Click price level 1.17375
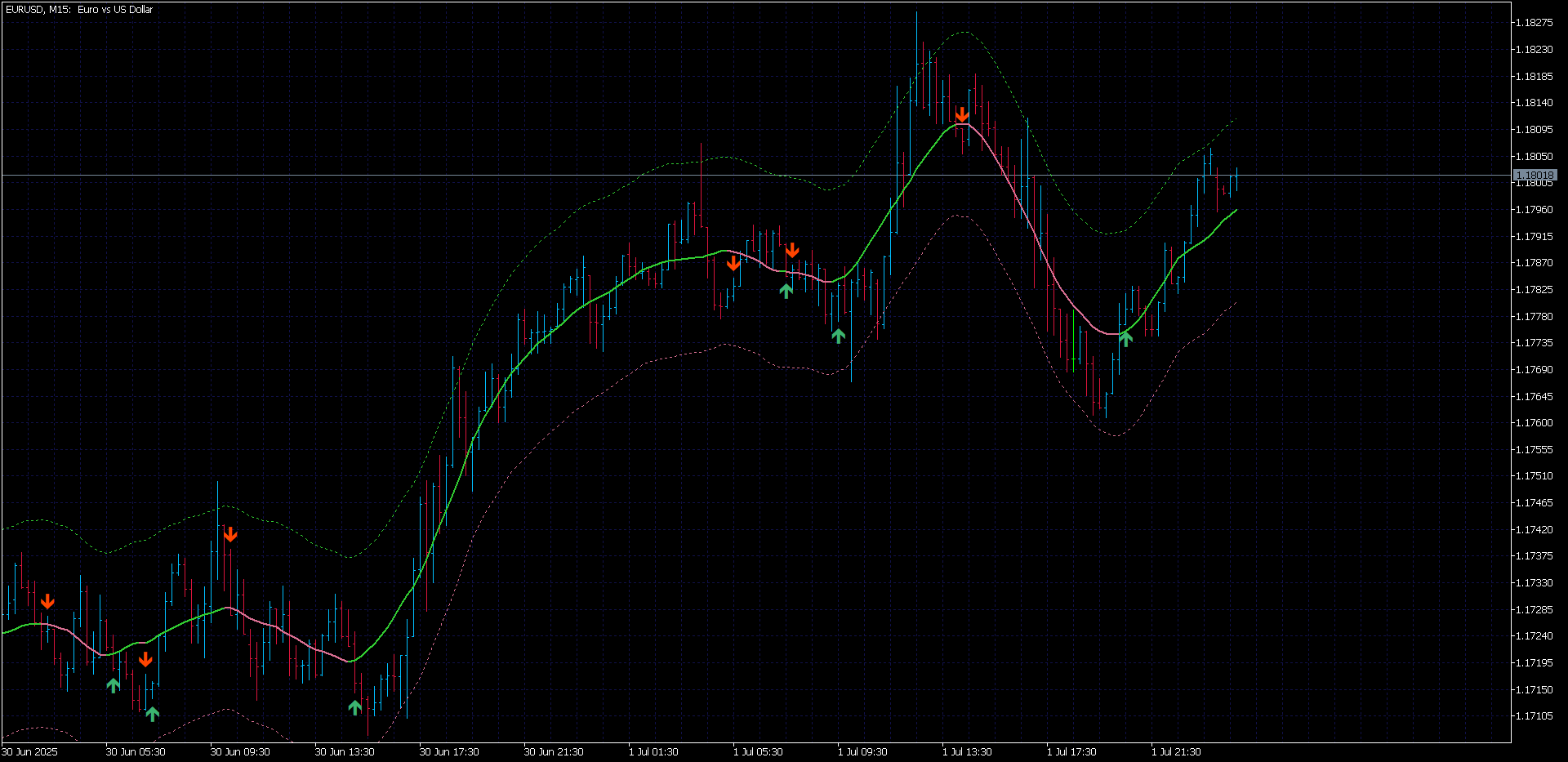1568x762 pixels. click(1534, 556)
